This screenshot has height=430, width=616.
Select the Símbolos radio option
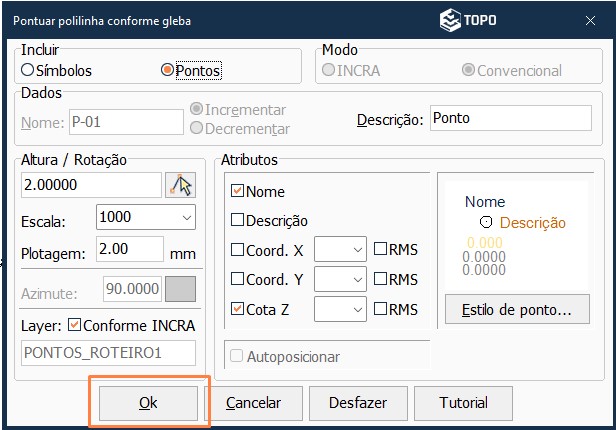pyautogui.click(x=57, y=70)
